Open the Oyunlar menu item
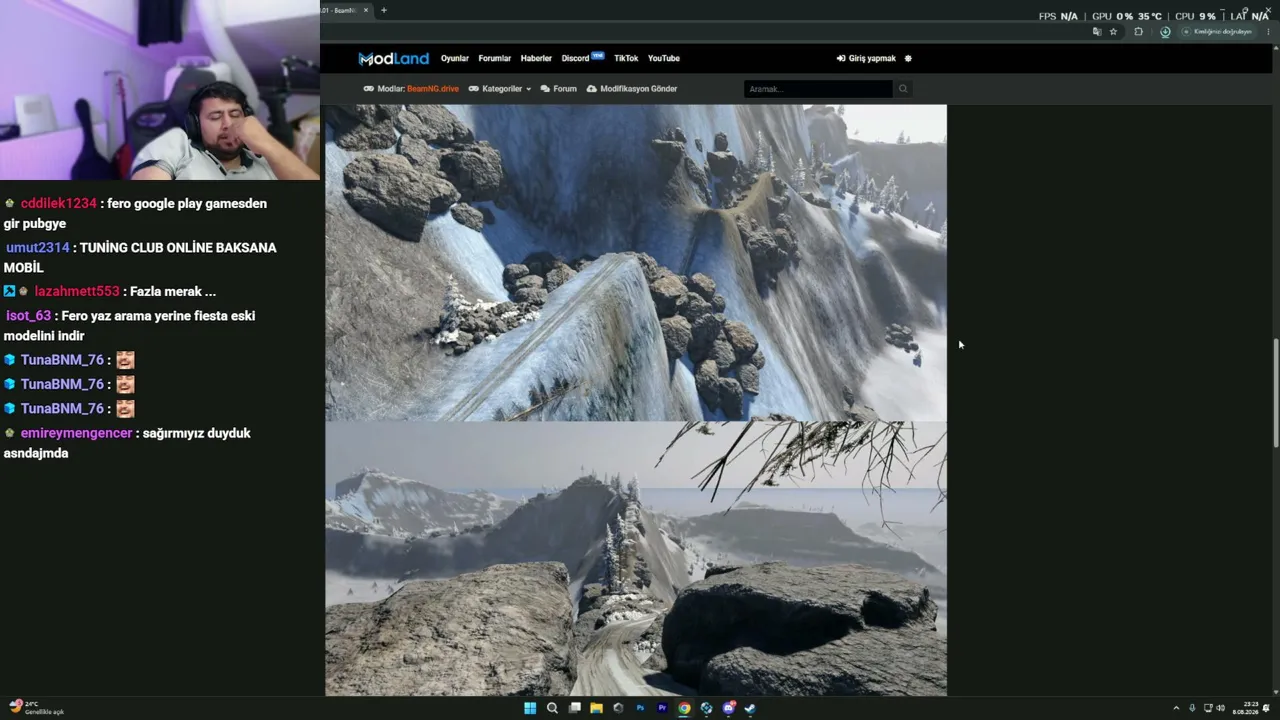The height and width of the screenshot is (720, 1280). pos(455,58)
